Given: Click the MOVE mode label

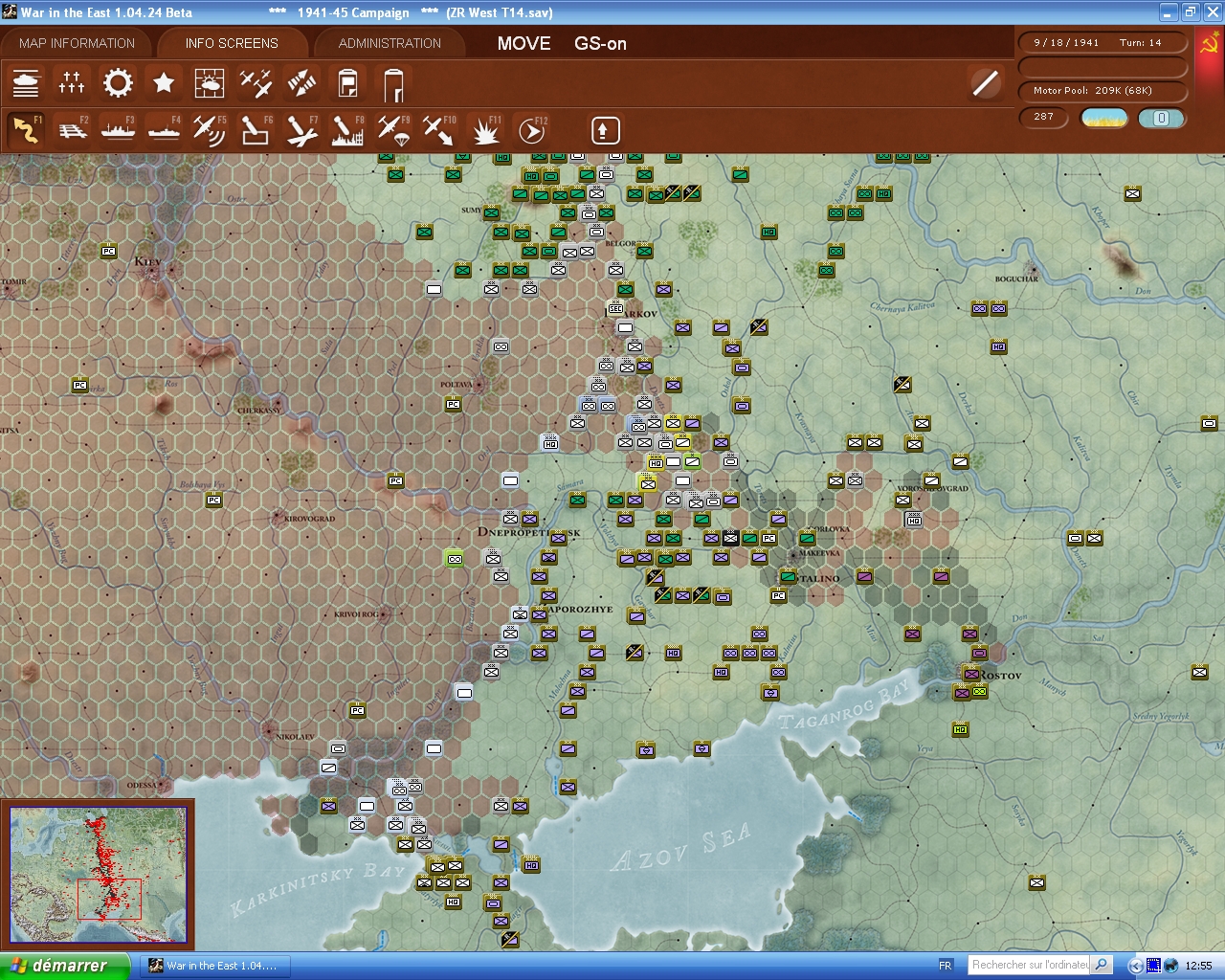Looking at the screenshot, I should point(523,43).
